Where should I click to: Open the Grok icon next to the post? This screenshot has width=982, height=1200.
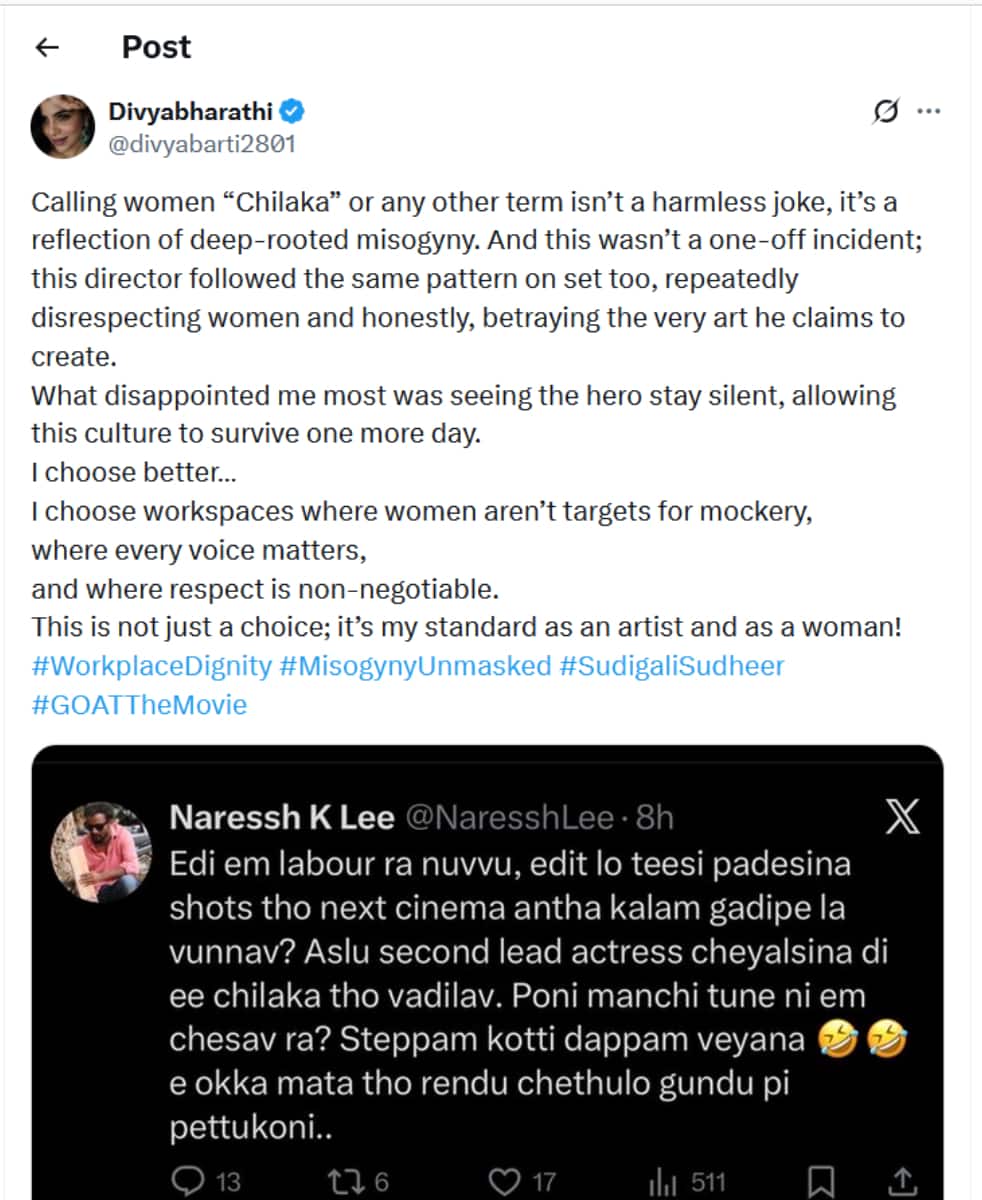pos(885,112)
